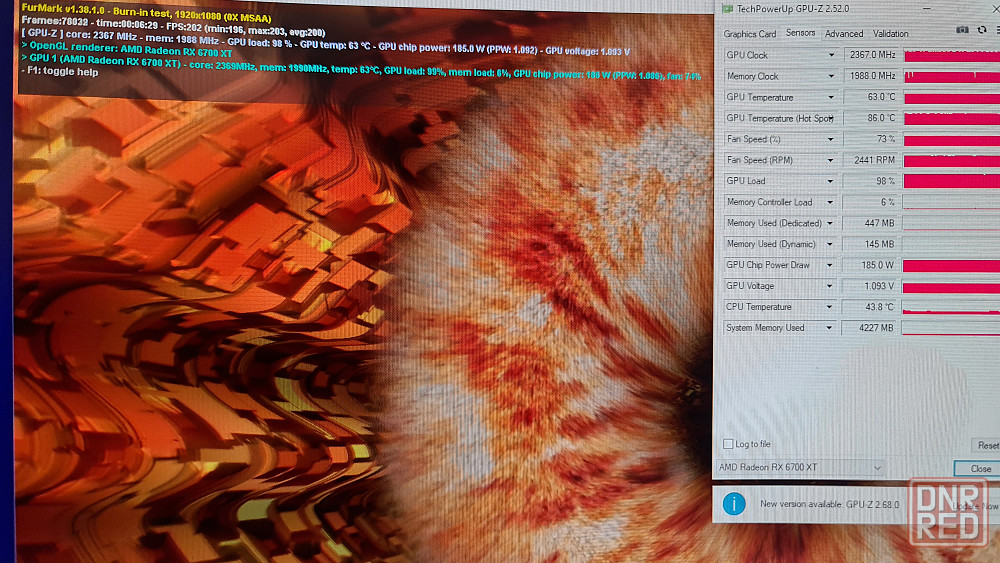Click the Close button in GPU-Z
The width and height of the screenshot is (1000, 563).
click(x=980, y=469)
